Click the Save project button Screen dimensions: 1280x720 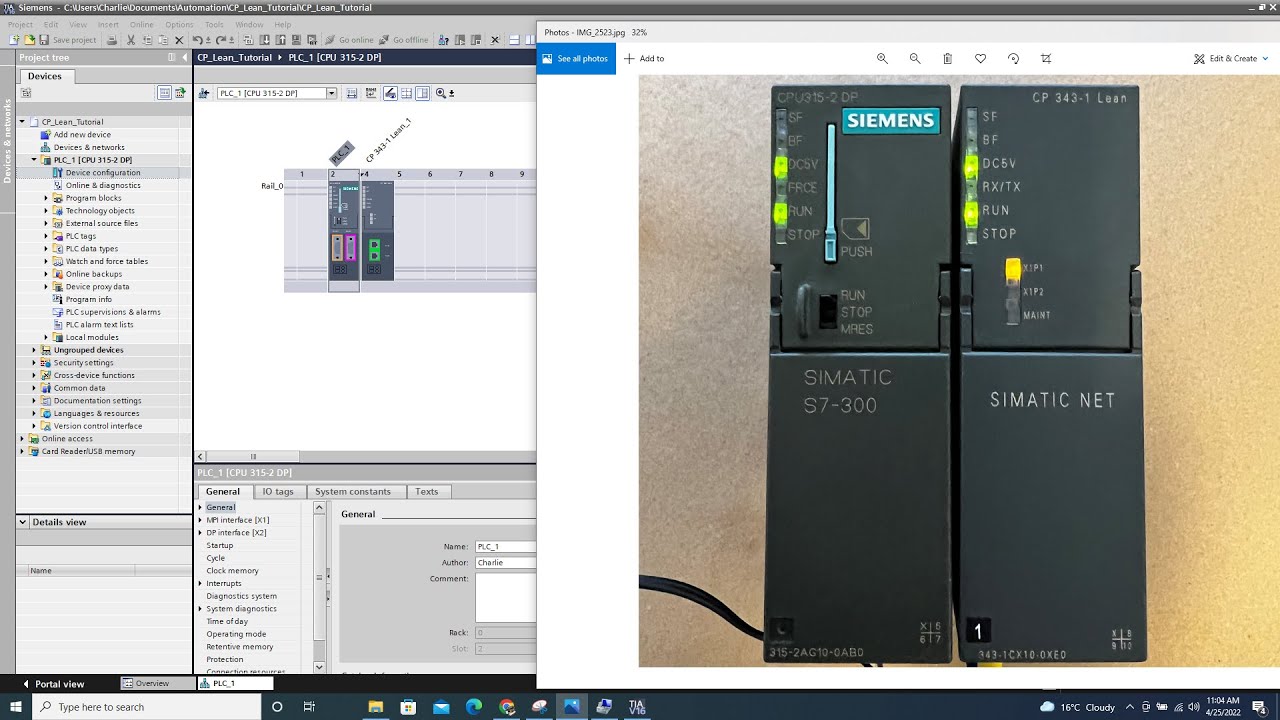68,40
